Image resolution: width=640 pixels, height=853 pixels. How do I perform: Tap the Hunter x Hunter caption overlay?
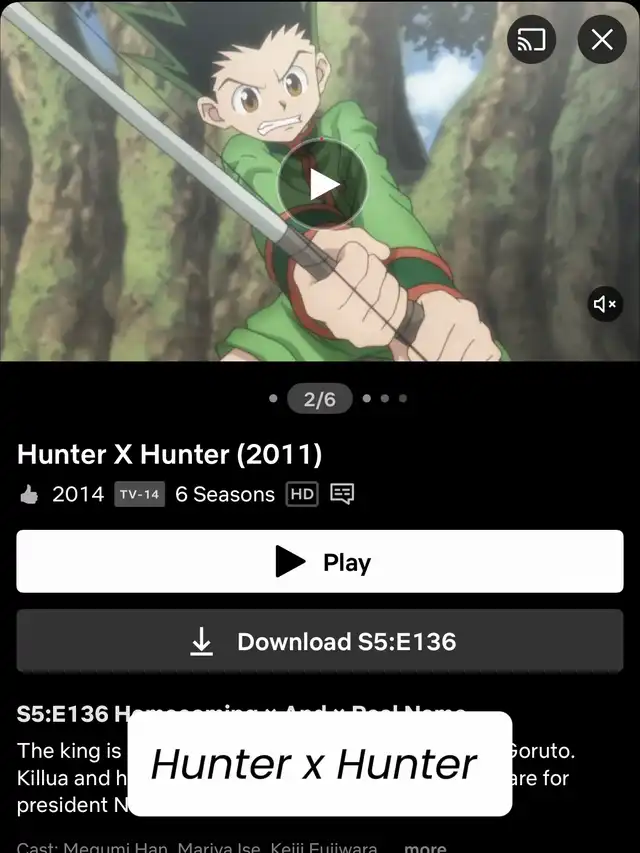click(320, 764)
